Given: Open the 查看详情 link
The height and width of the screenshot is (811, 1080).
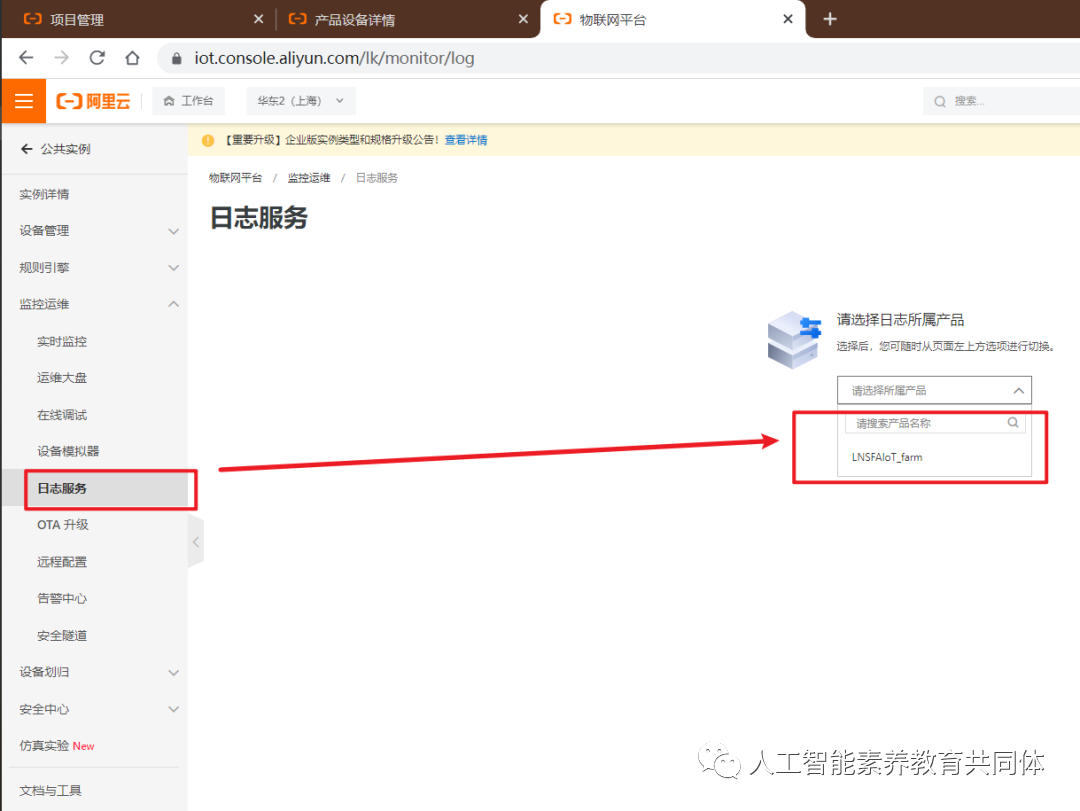Looking at the screenshot, I should (466, 140).
